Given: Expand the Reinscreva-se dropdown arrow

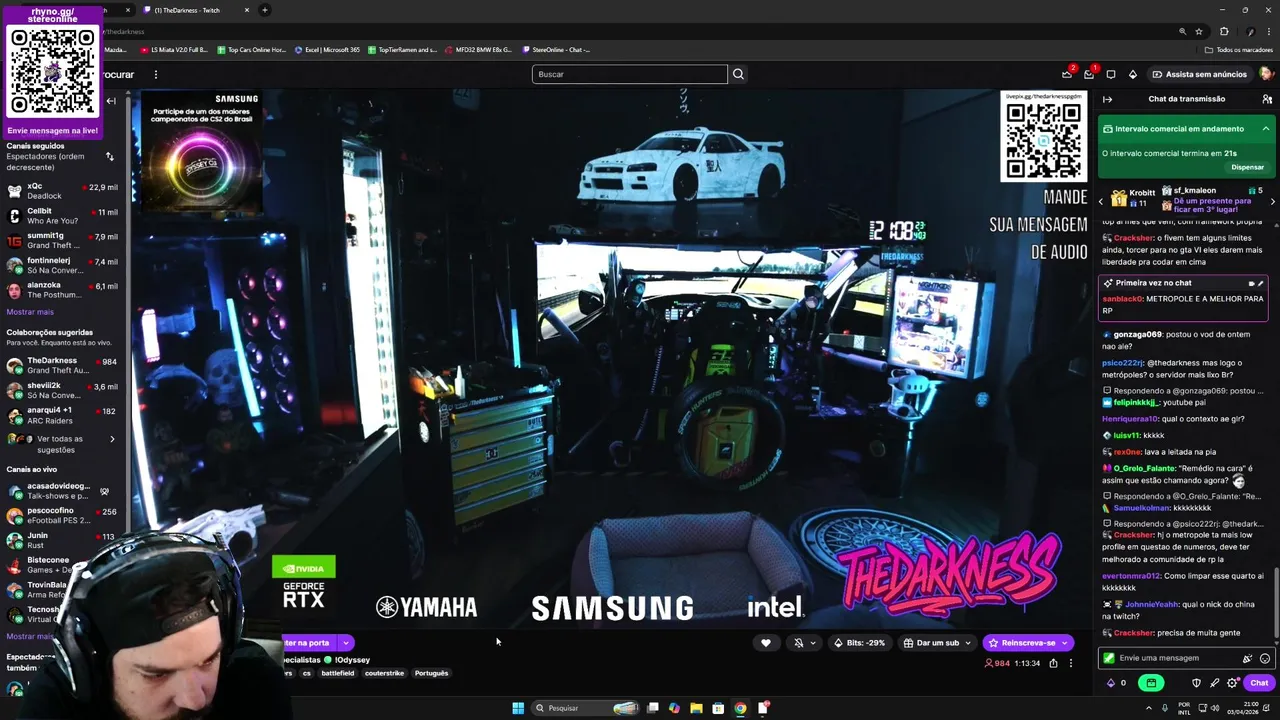Looking at the screenshot, I should [1065, 643].
